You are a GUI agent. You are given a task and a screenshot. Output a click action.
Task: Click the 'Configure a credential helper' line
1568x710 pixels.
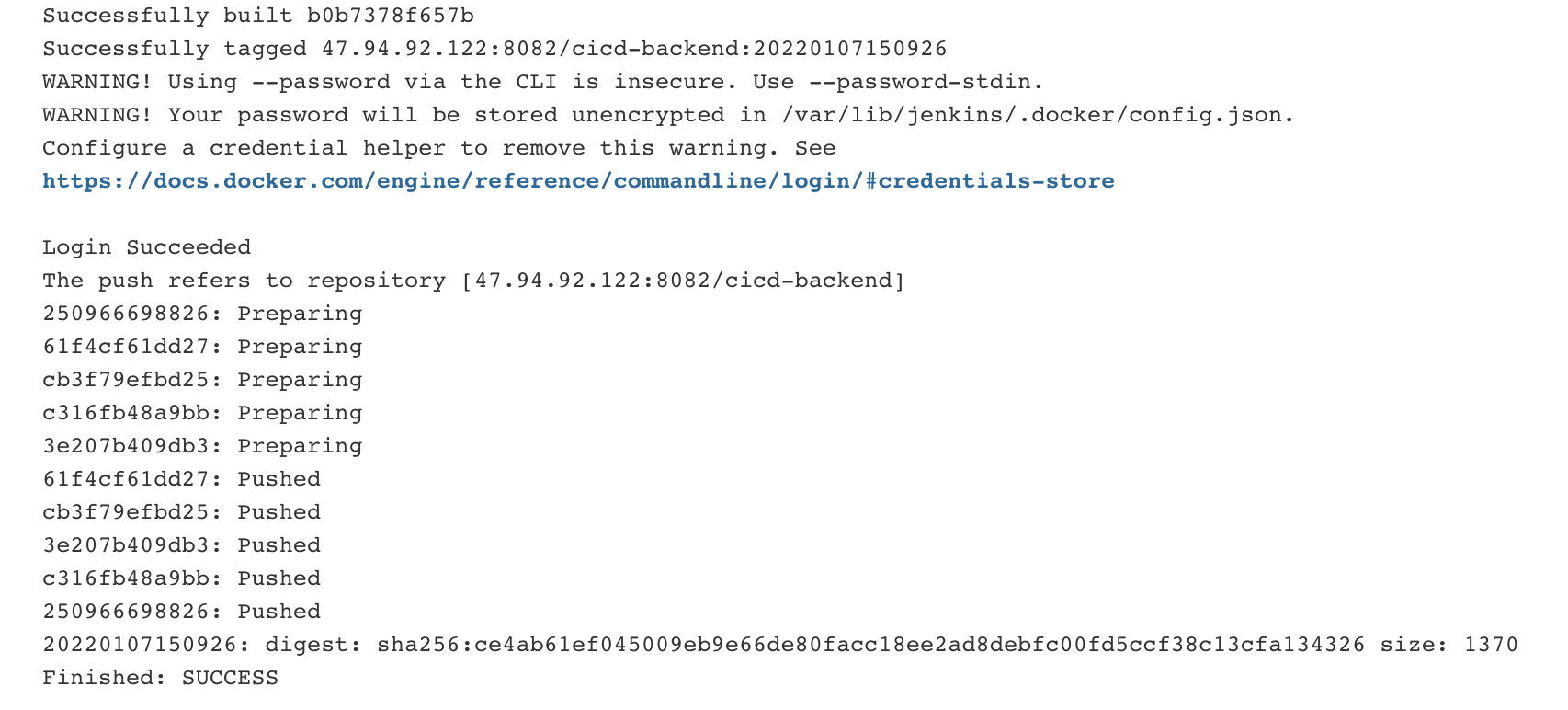point(439,148)
